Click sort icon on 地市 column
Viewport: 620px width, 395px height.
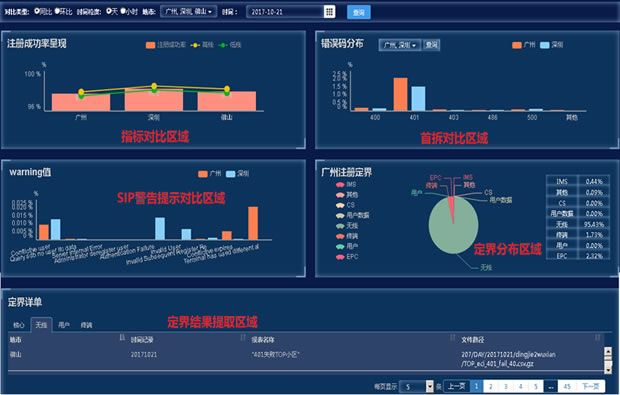pos(122,338)
